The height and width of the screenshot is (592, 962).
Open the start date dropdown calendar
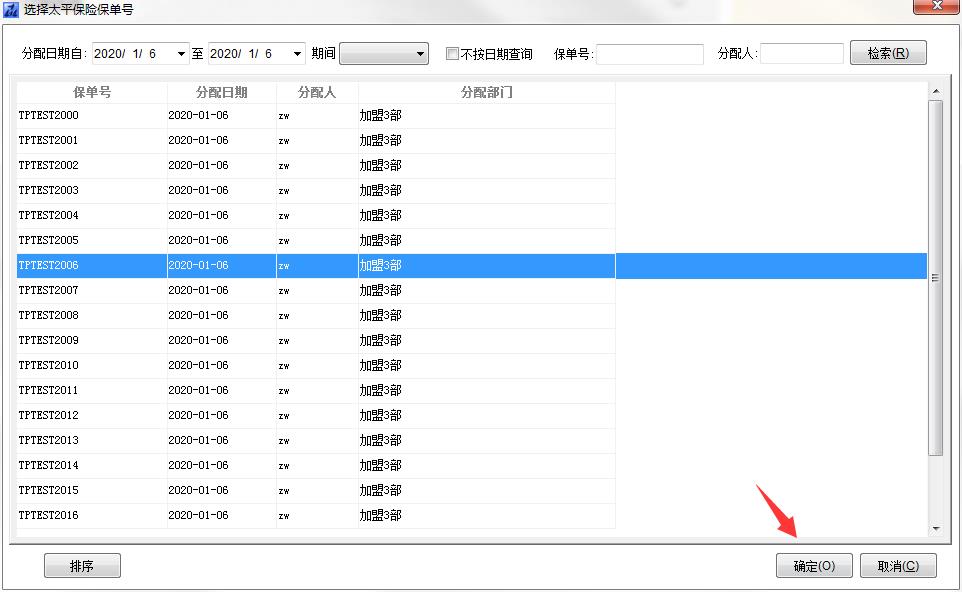click(181, 54)
